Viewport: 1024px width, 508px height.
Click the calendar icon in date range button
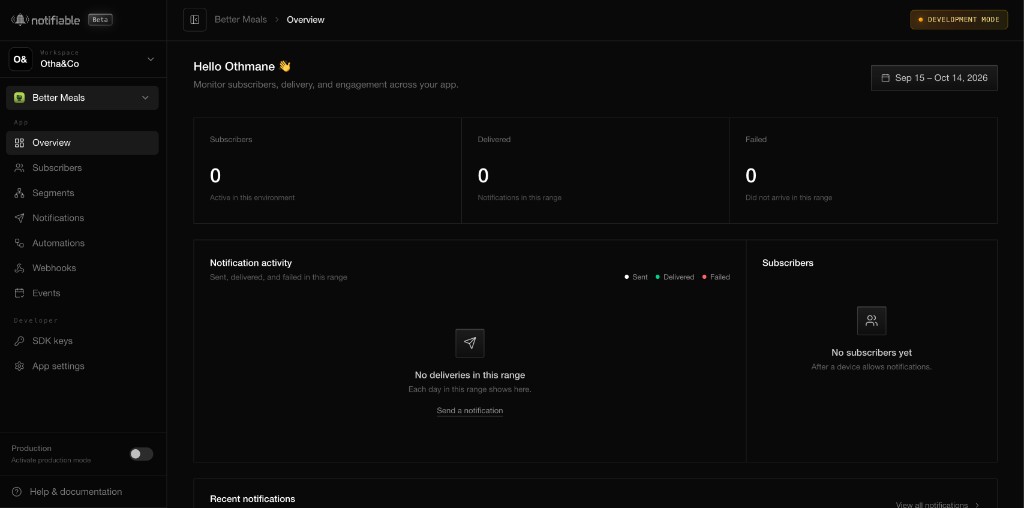[x=886, y=78]
